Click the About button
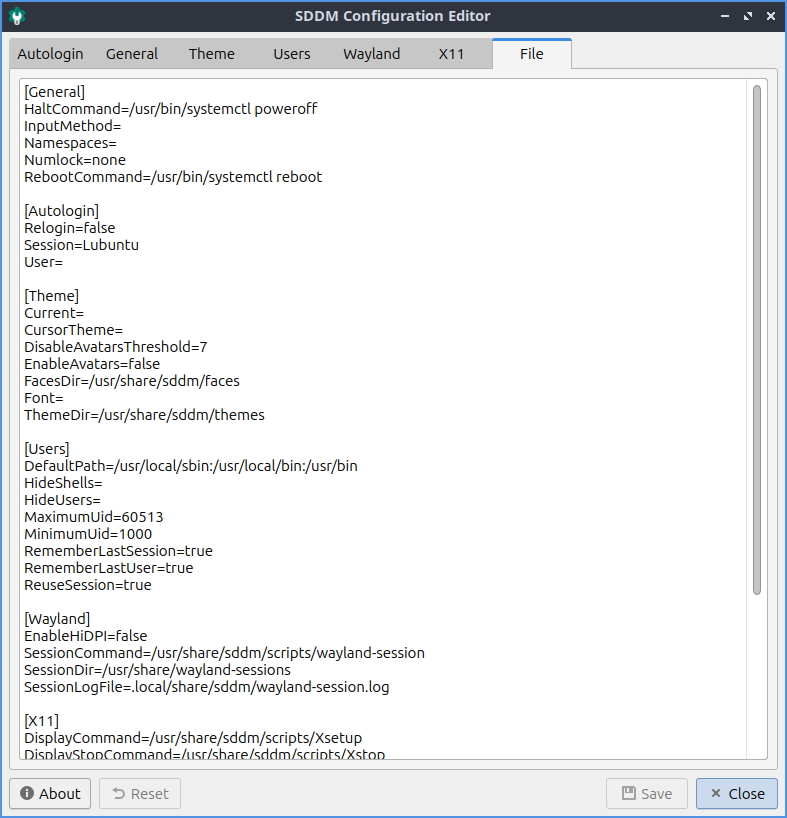This screenshot has width=787, height=818. [50, 793]
